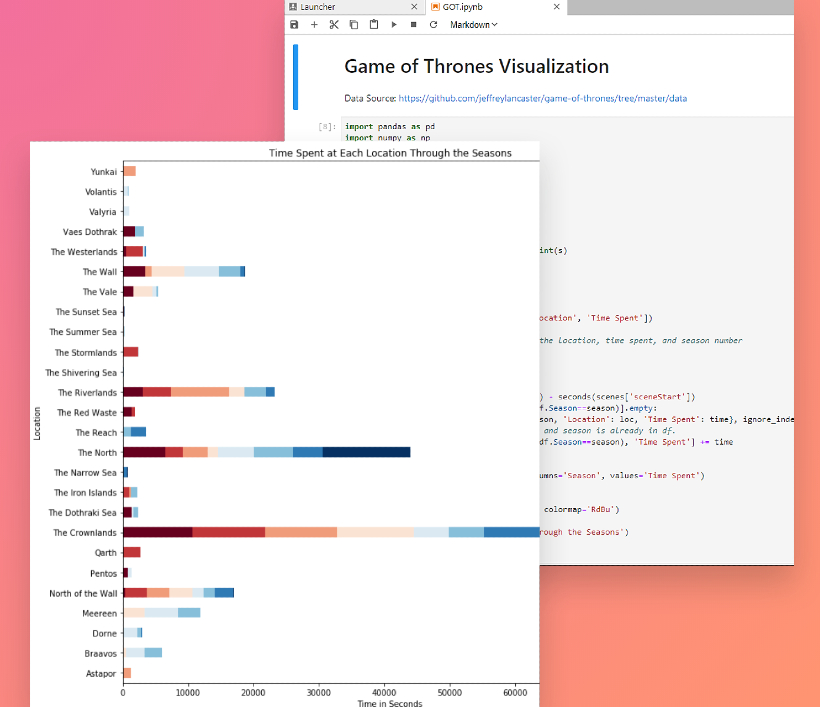This screenshot has width=820, height=707.
Task: Click the dark navy segment of The North bar
Action: pos(367,452)
